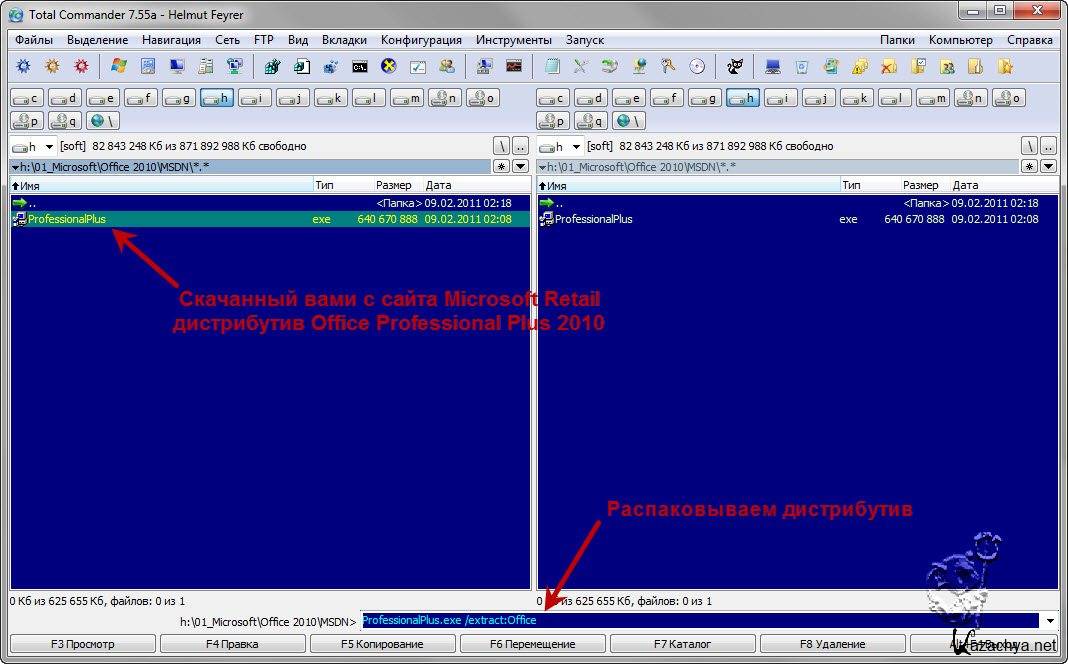
Task: Open the Инструменты menu
Action: [513, 40]
